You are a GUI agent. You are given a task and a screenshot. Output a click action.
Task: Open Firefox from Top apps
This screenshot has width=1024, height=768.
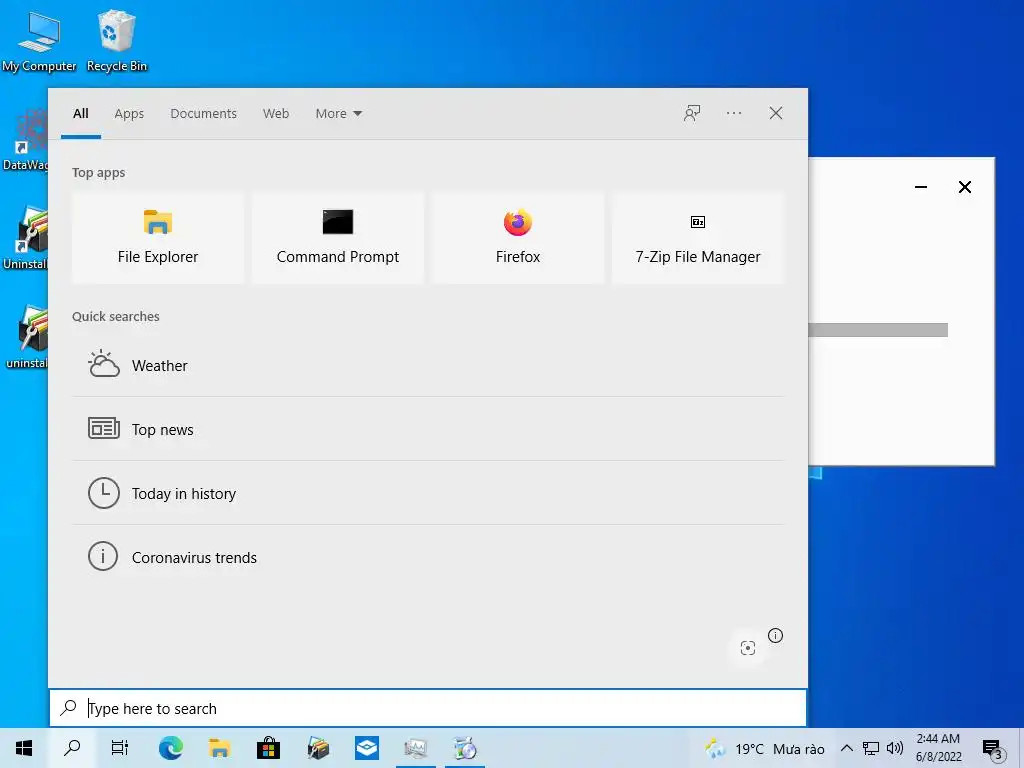518,238
